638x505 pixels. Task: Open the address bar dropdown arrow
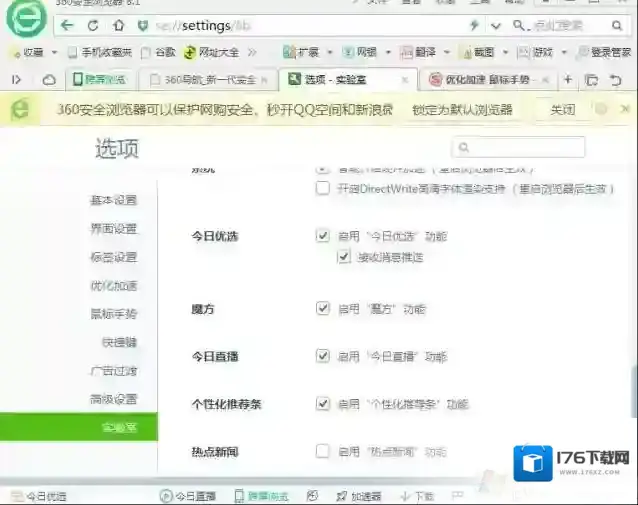click(495, 26)
